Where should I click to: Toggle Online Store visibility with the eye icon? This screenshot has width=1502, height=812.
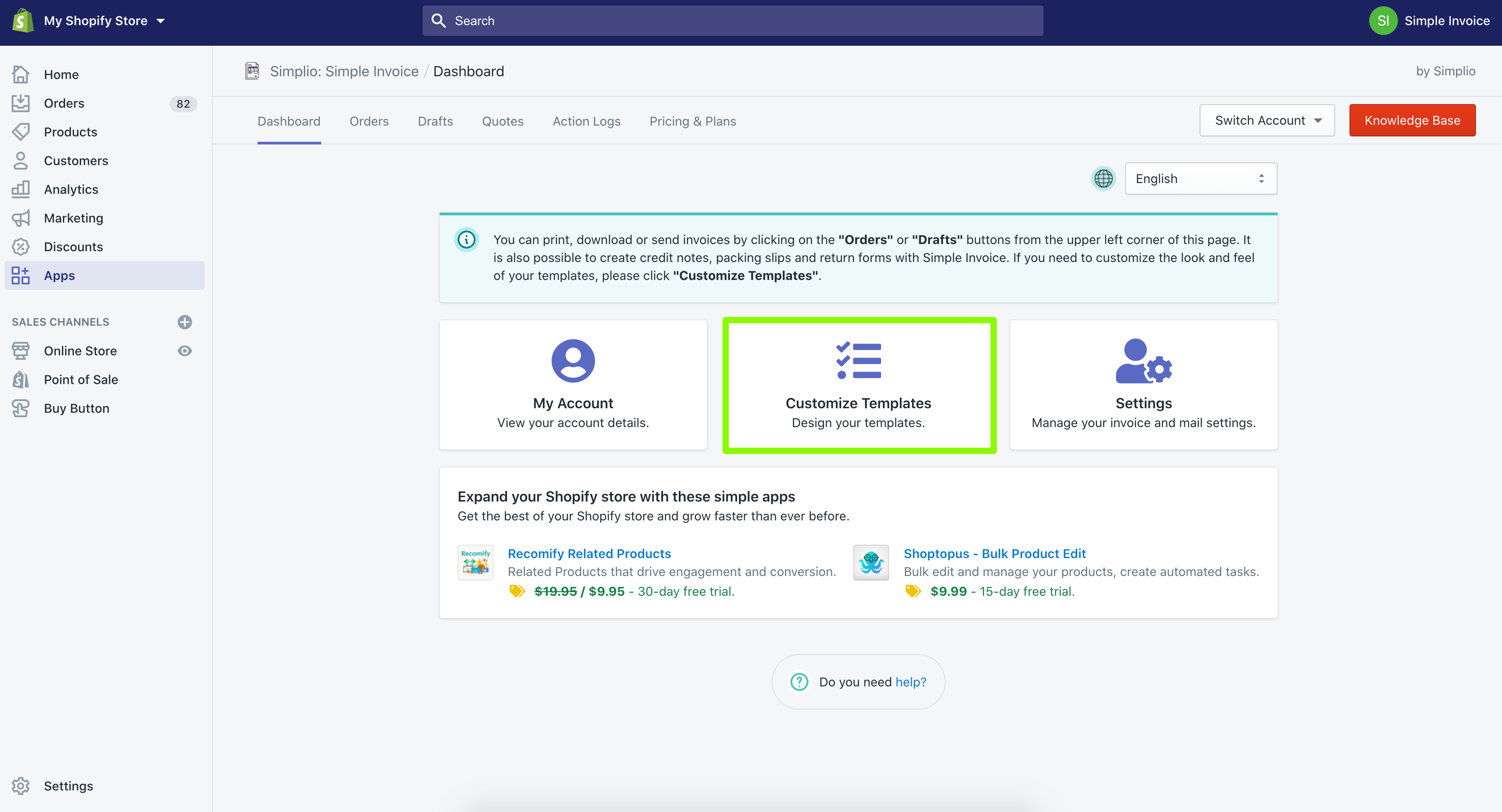184,350
